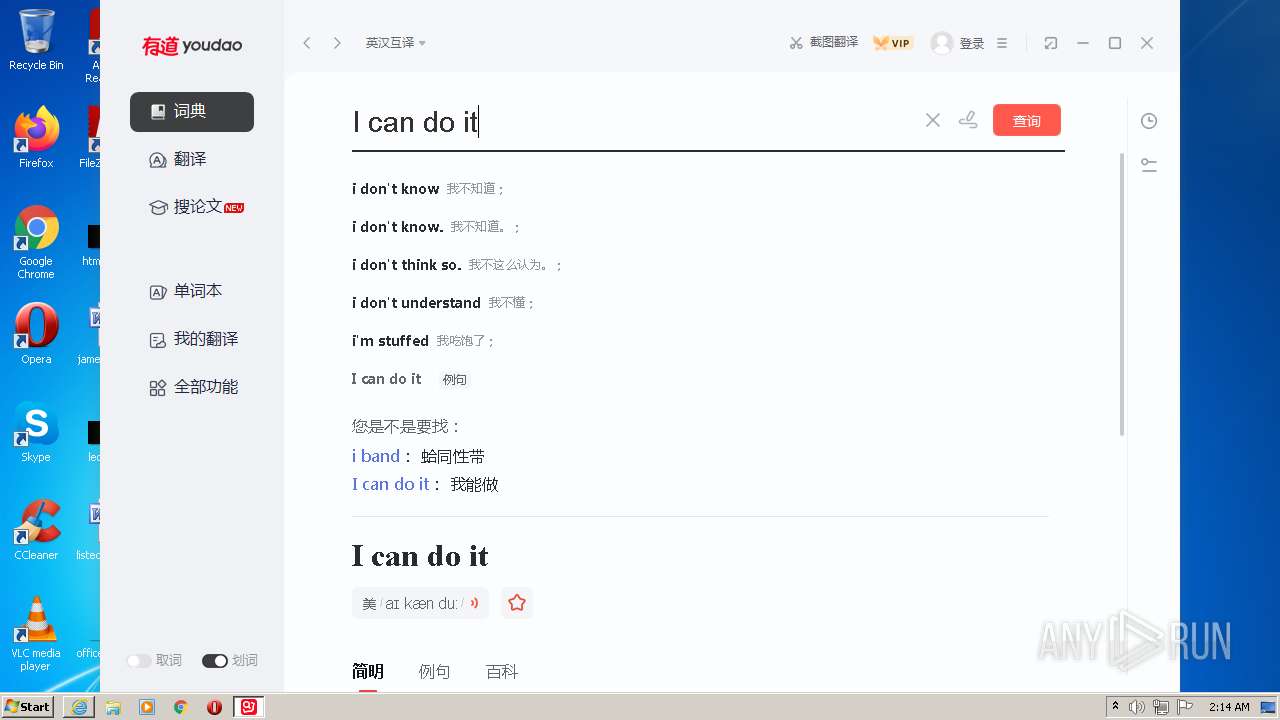Open File Explorer from taskbar

coord(113,707)
